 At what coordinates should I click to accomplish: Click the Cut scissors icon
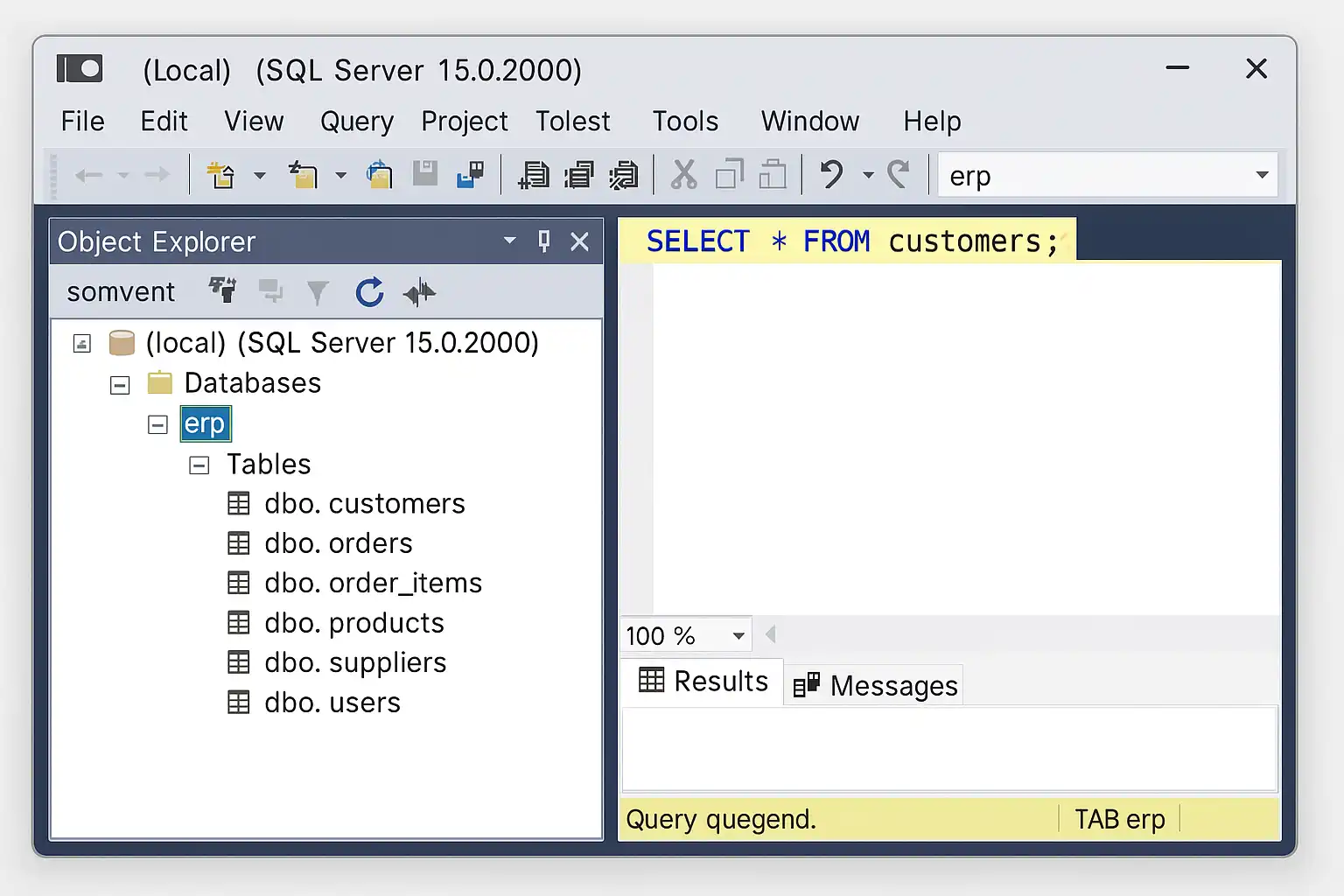coord(683,175)
